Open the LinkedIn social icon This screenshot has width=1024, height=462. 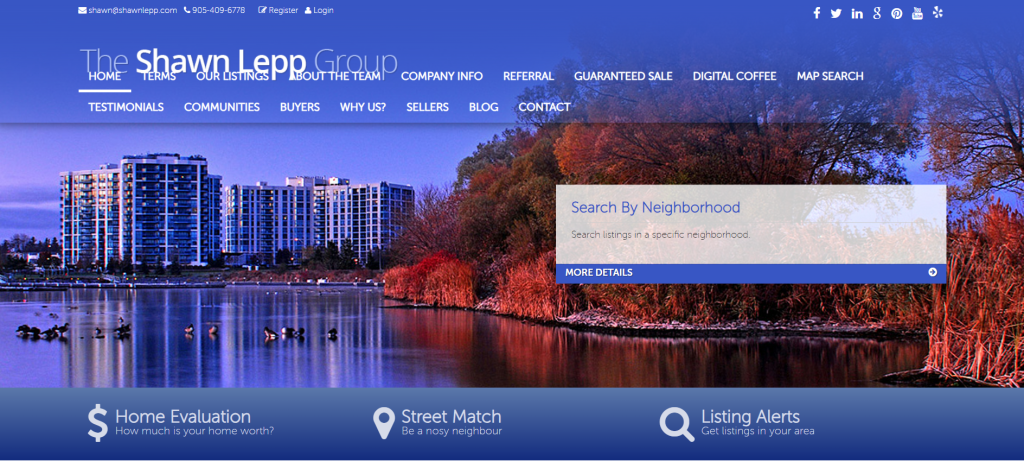pyautogui.click(x=857, y=13)
